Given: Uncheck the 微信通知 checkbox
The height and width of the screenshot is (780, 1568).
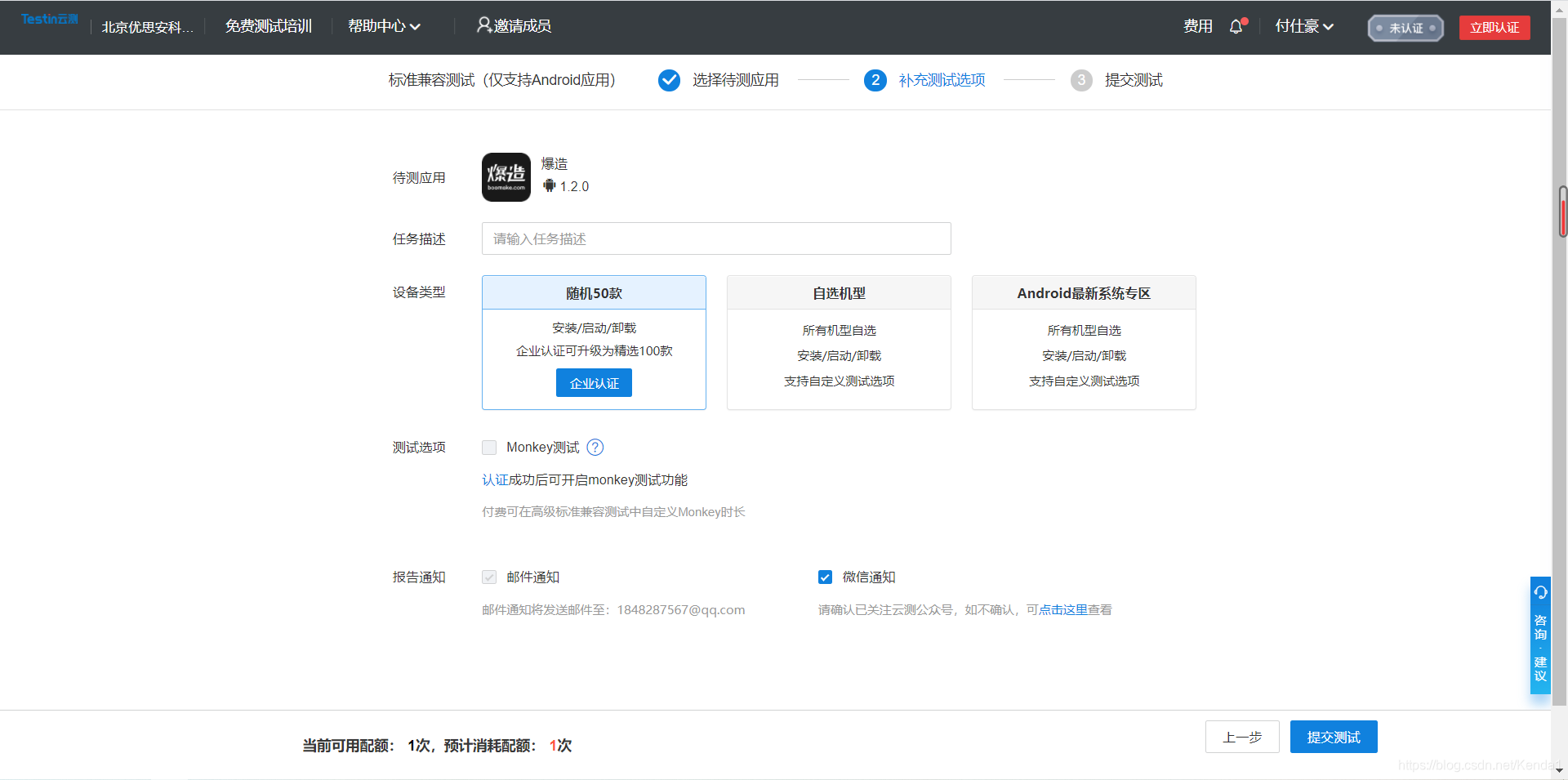Looking at the screenshot, I should click(x=825, y=577).
